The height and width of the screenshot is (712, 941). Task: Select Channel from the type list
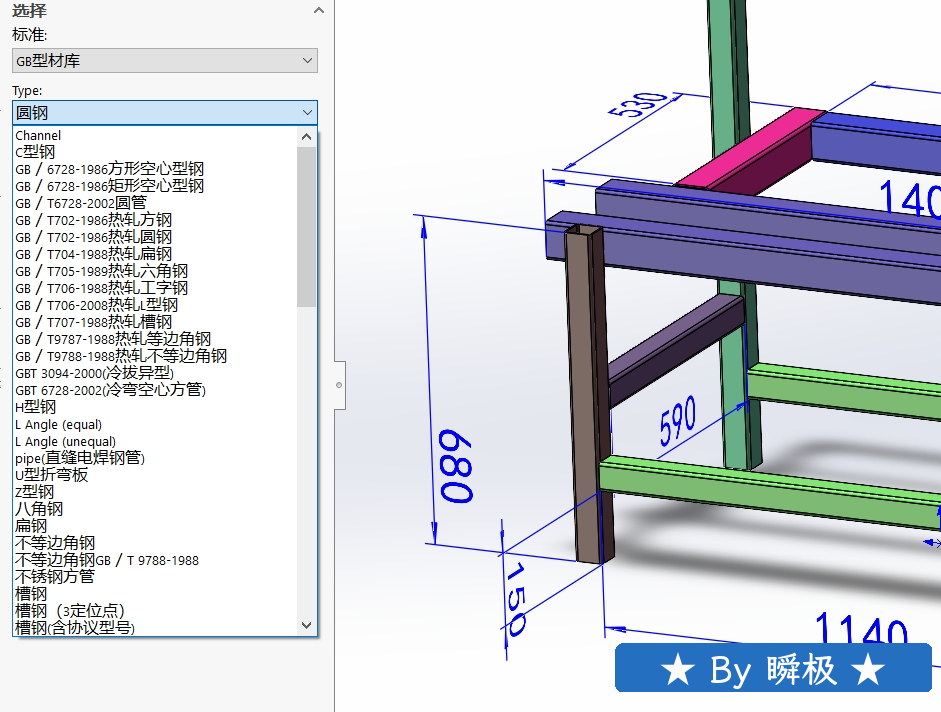click(38, 135)
